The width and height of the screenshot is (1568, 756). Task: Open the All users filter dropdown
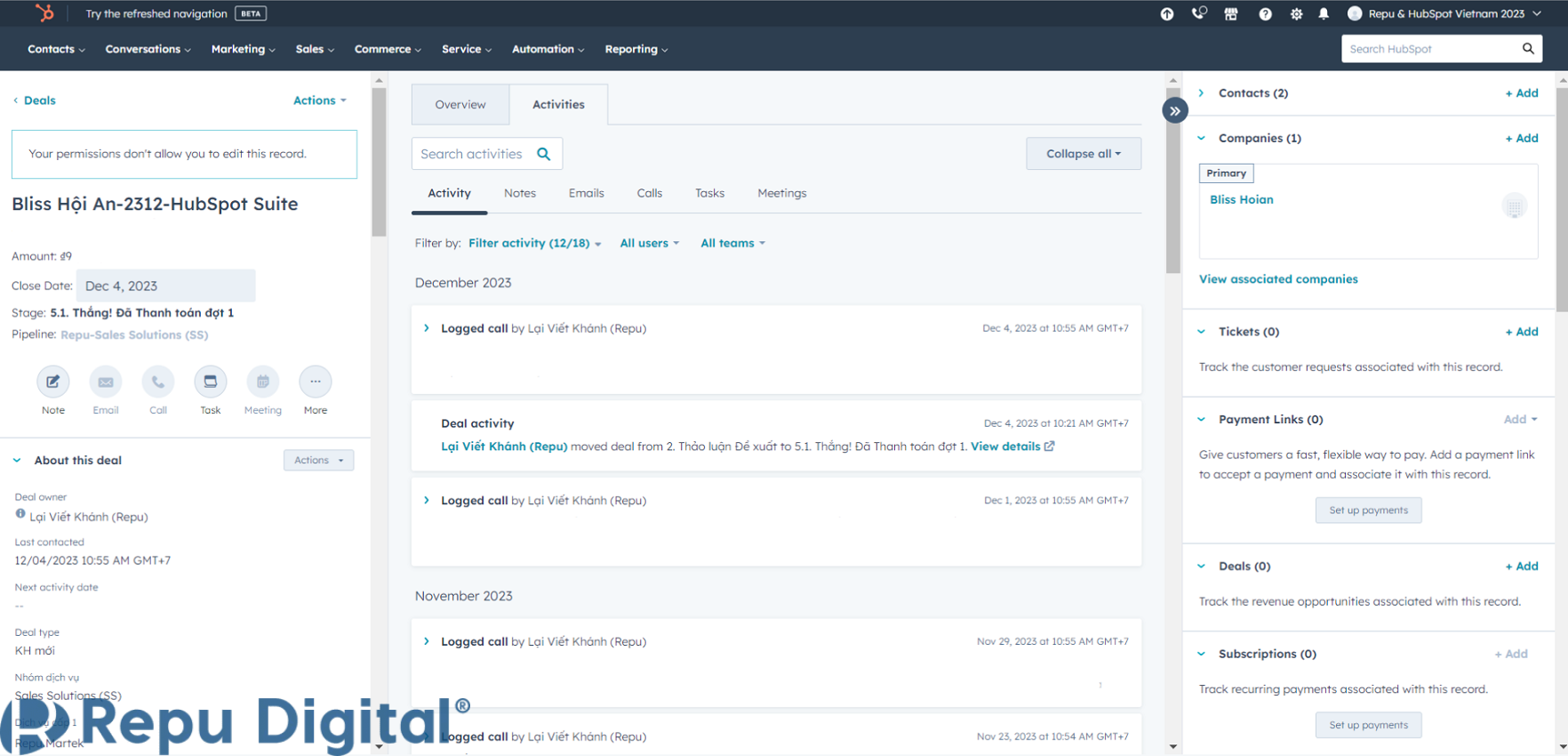650,243
